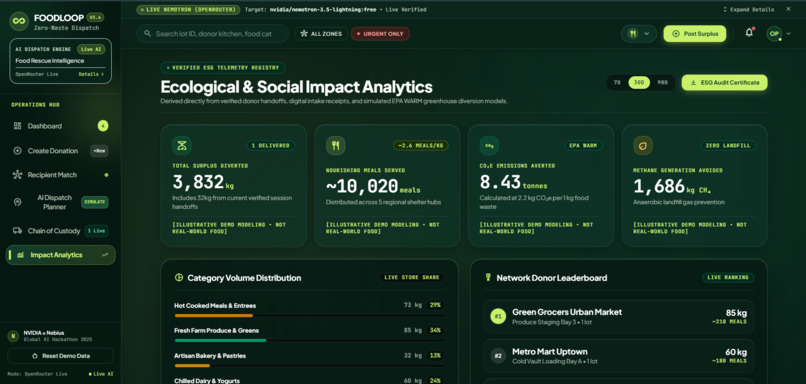
Task: Click the LIVE STORE SHARE badge
Action: 412,278
